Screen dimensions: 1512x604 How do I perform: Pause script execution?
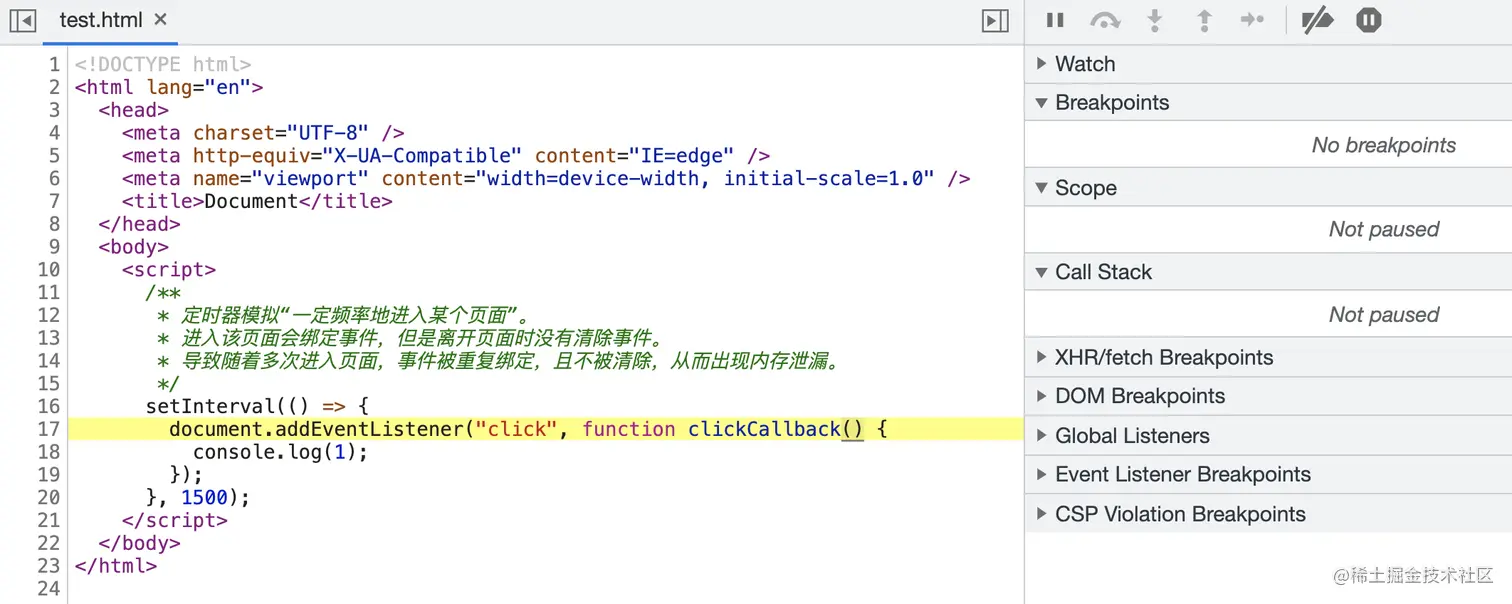(x=1055, y=20)
